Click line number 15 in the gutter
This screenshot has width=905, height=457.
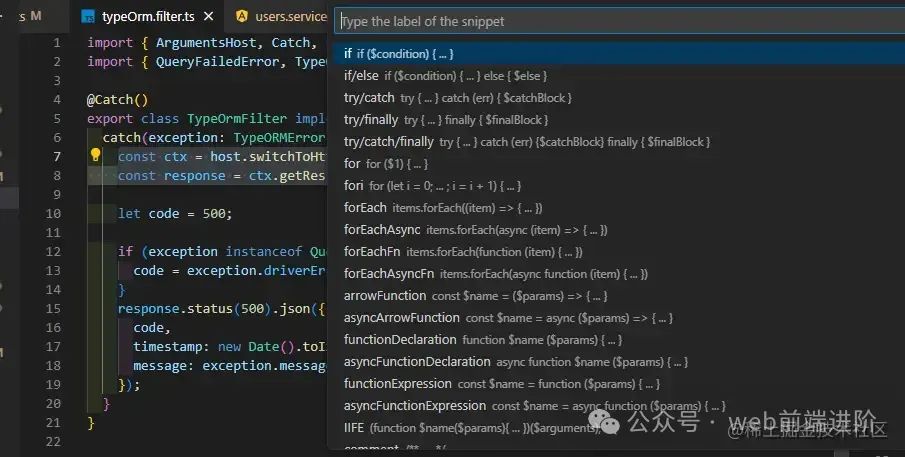(x=53, y=309)
